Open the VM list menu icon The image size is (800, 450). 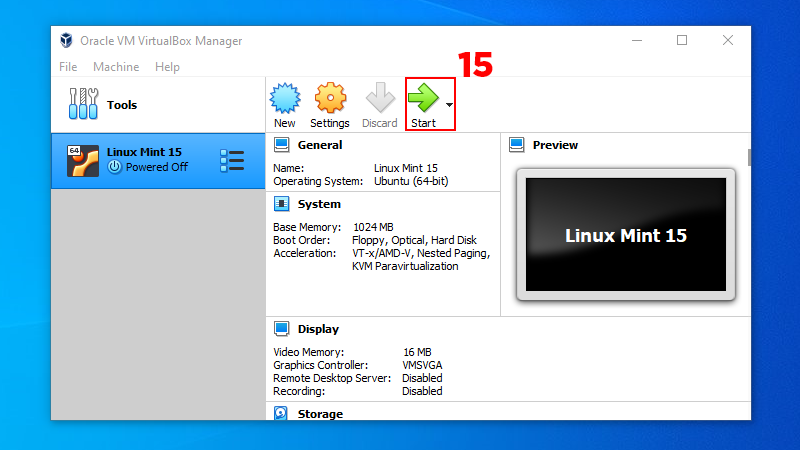click(232, 161)
